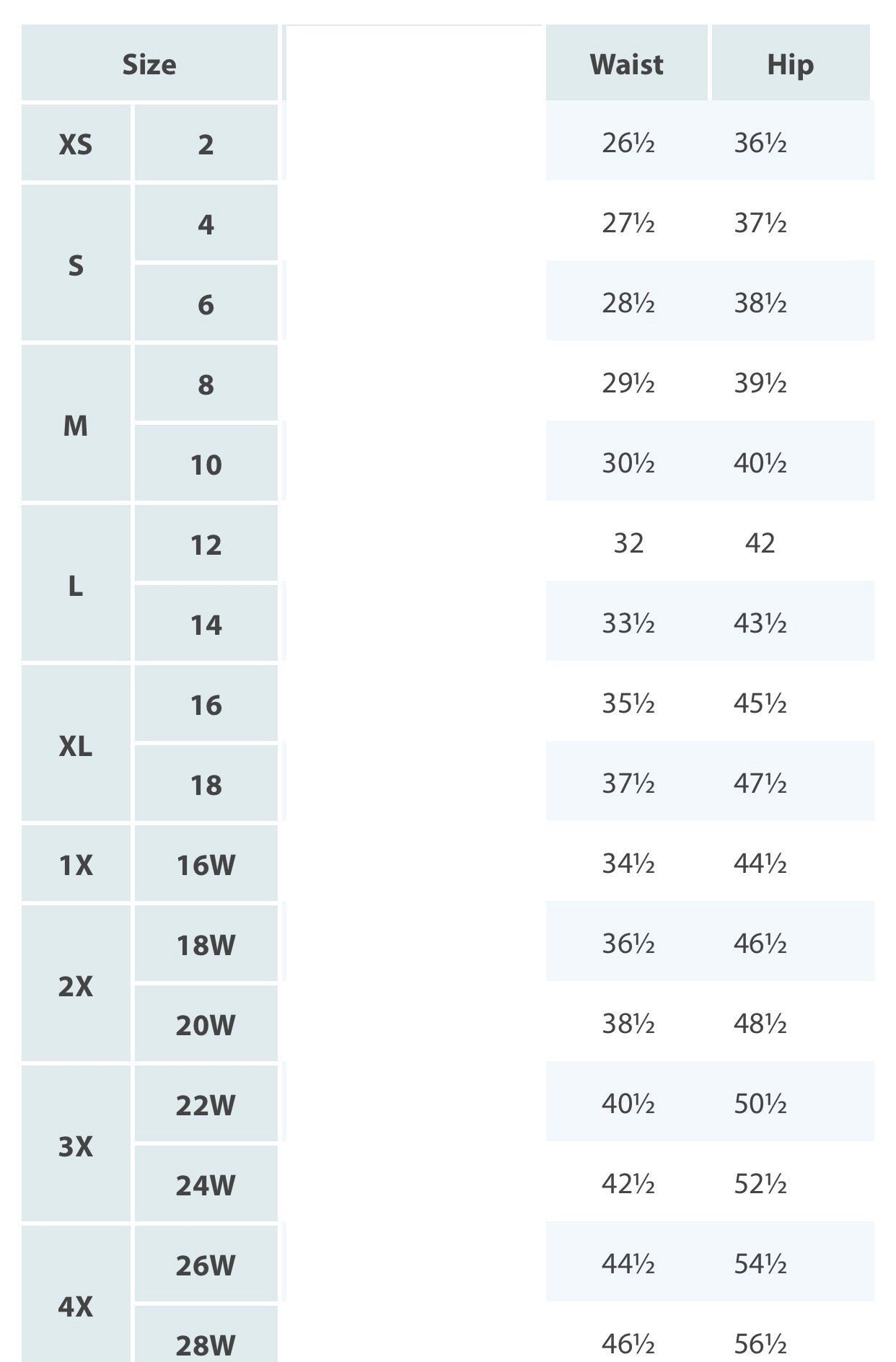Select waist measurement 26½ in XS row
896x1362 pixels.
pos(628,143)
